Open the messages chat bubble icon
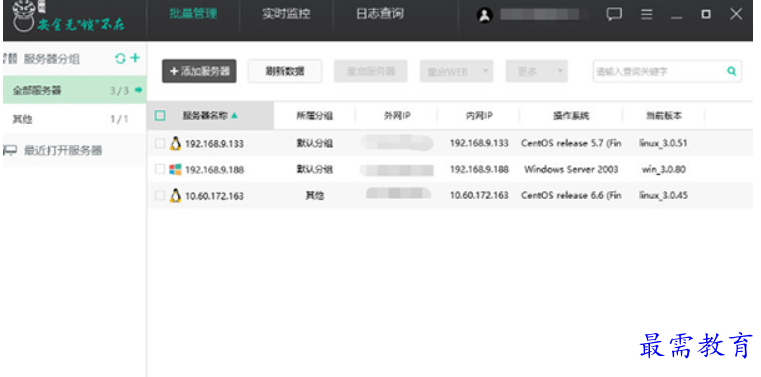The width and height of the screenshot is (761, 377). pyautogui.click(x=614, y=14)
